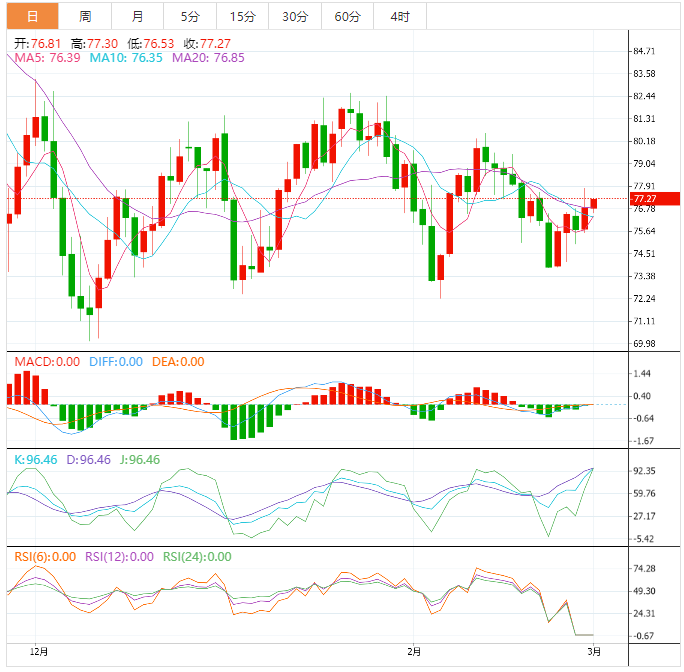Click the MA5 indicator label
This screenshot has width=684, height=672.
47,59
